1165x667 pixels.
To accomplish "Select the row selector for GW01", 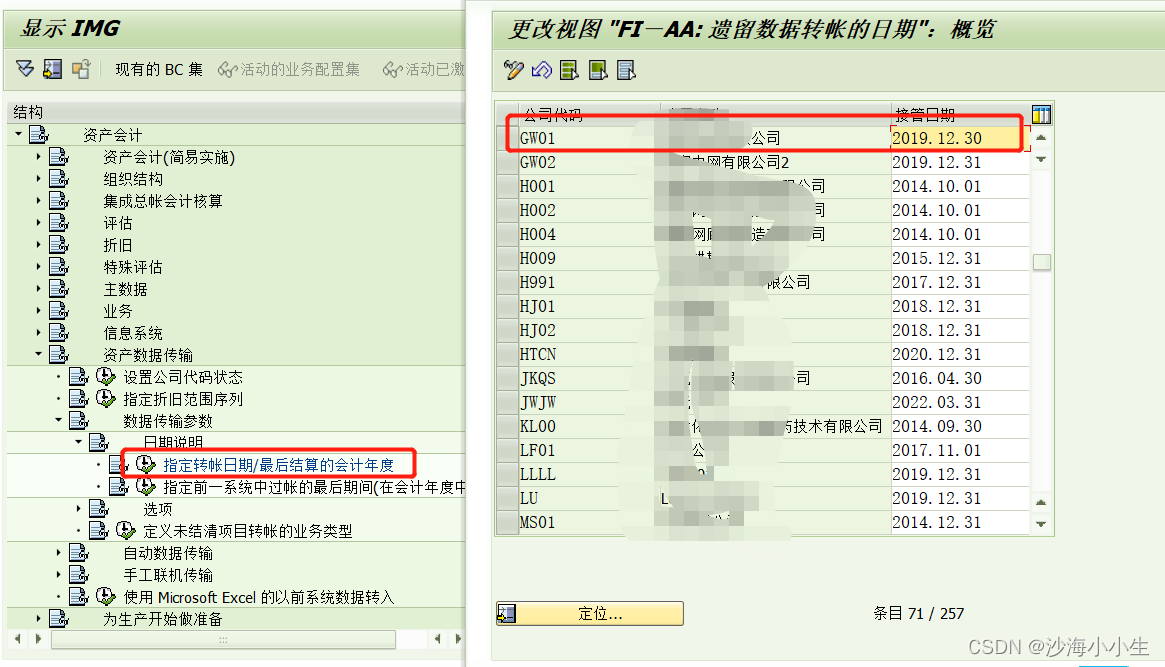I will click(x=507, y=138).
